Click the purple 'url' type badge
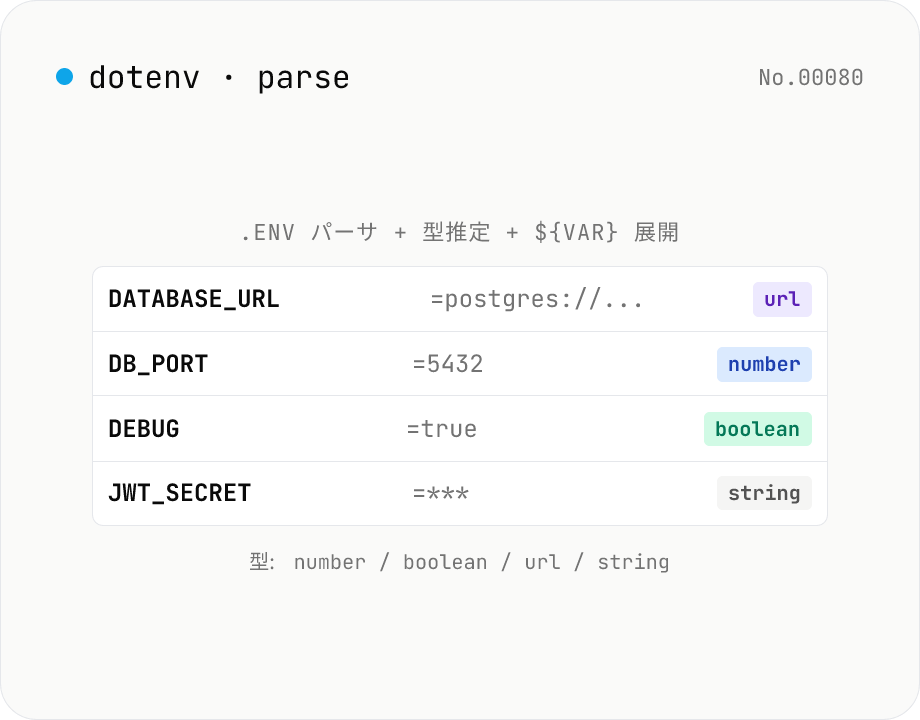Viewport: 920px width, 720px height. point(782,299)
